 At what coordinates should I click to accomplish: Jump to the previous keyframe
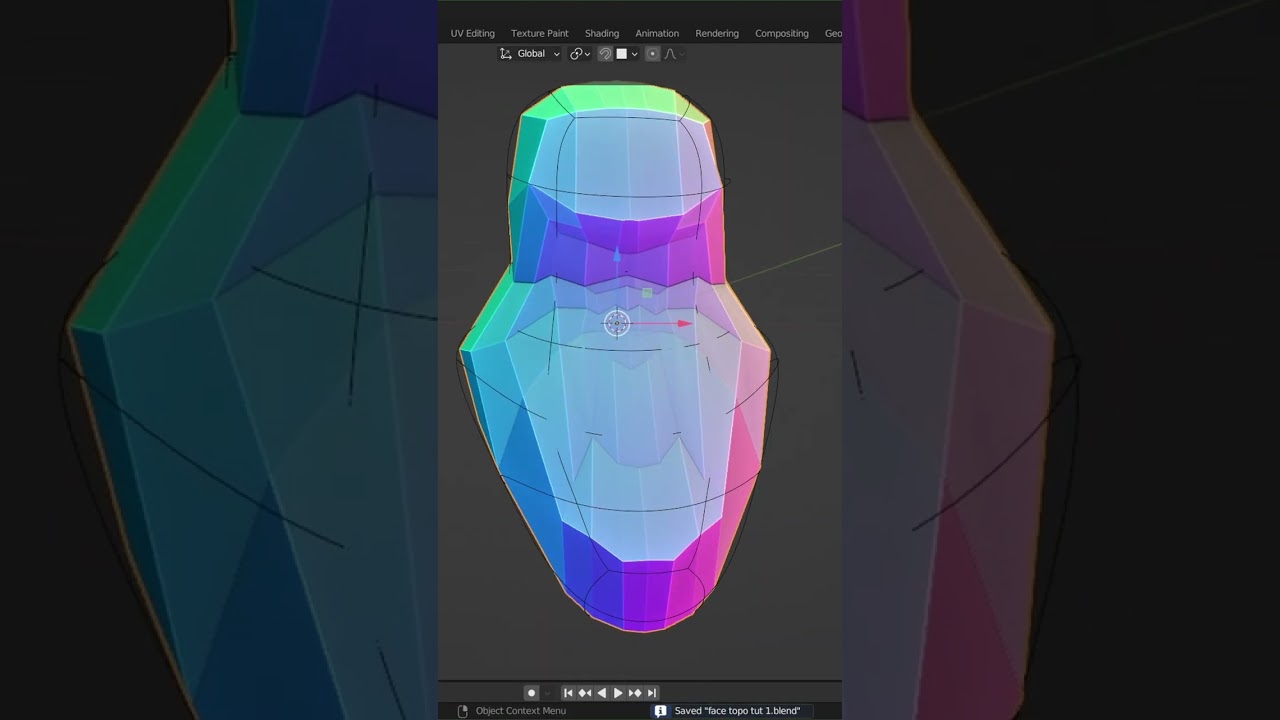tap(585, 693)
